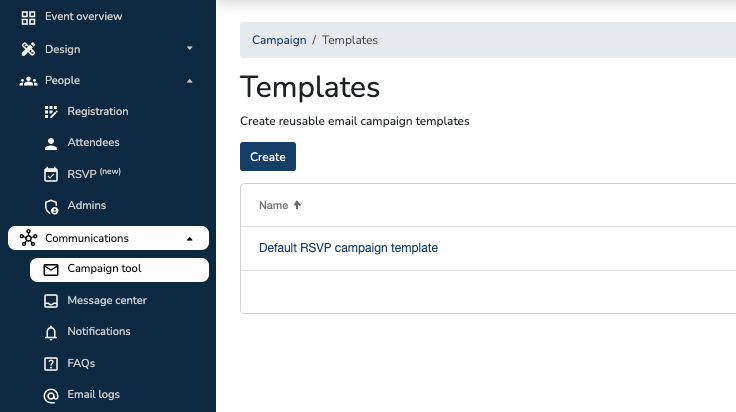Click the Design tools icon

coord(28,49)
